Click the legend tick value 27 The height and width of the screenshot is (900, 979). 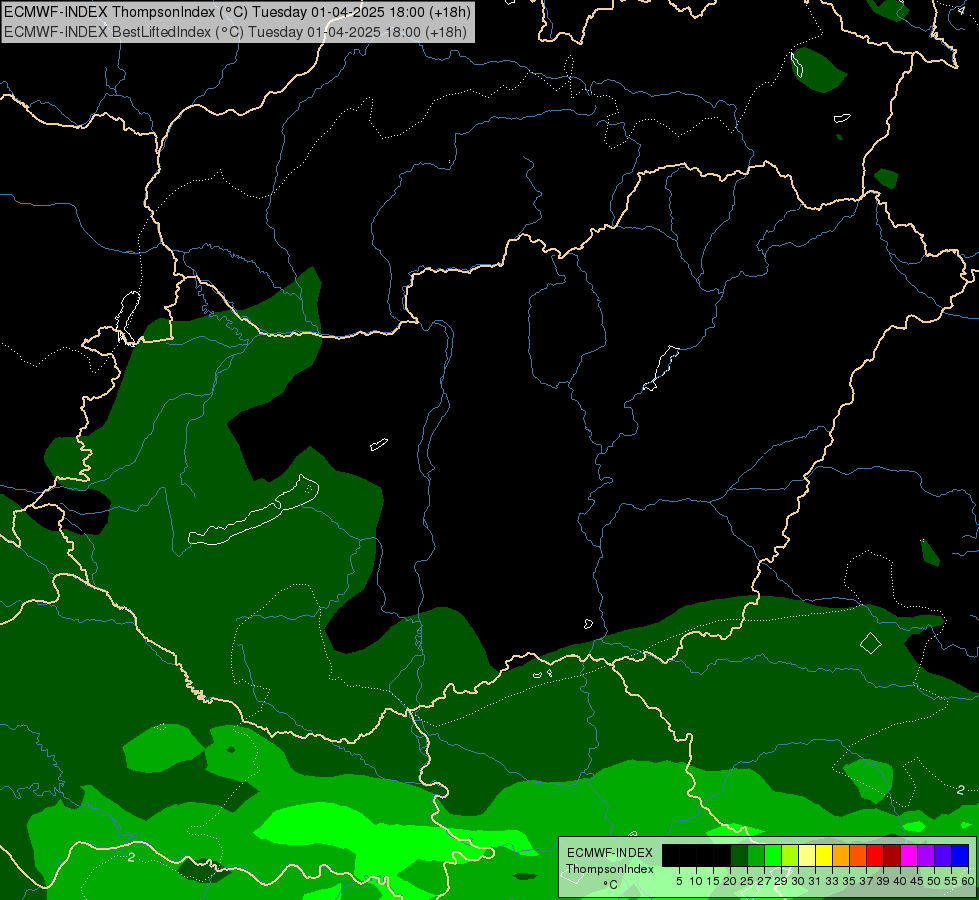pos(764,881)
